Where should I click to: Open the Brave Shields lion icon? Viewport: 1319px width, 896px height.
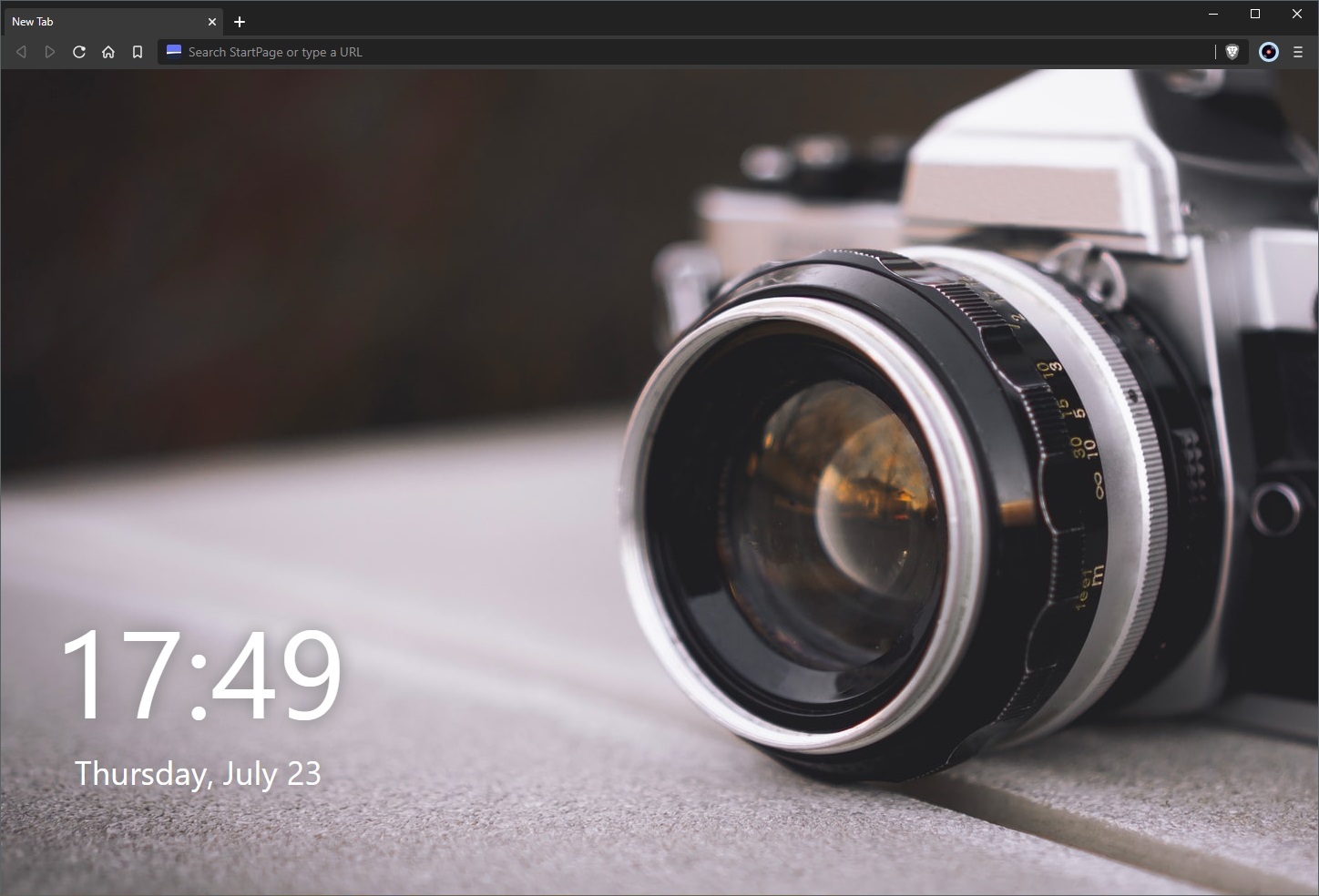pos(1232,52)
